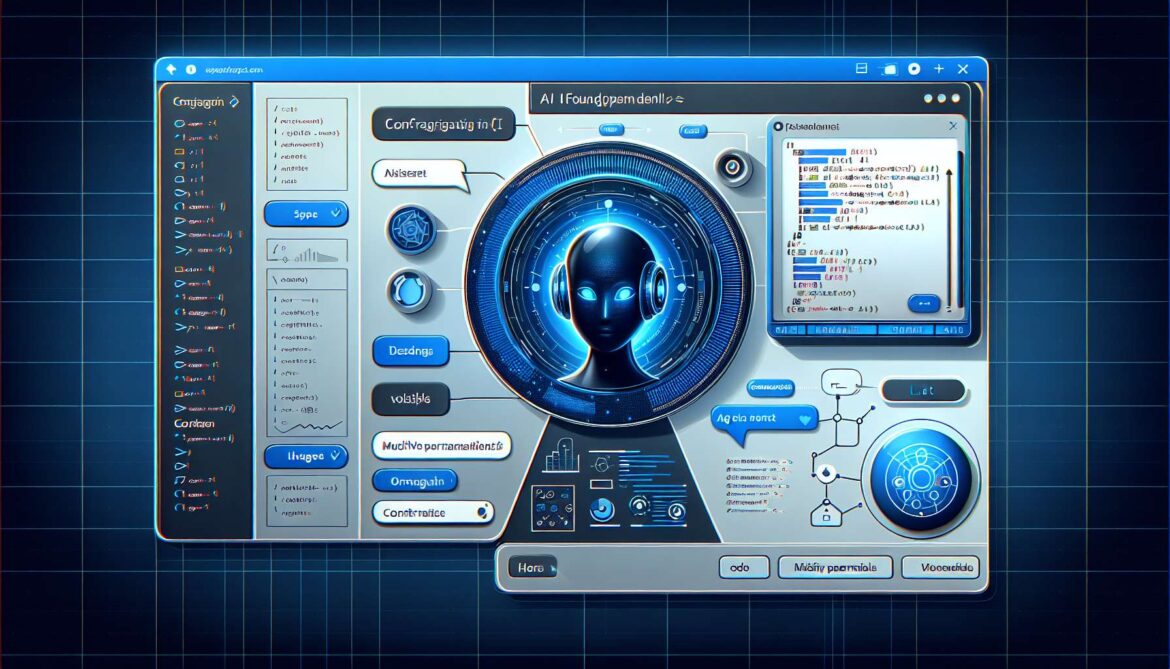This screenshot has width=1170, height=669.
Task: Click the back arrow icon in title bar
Action: (171, 69)
